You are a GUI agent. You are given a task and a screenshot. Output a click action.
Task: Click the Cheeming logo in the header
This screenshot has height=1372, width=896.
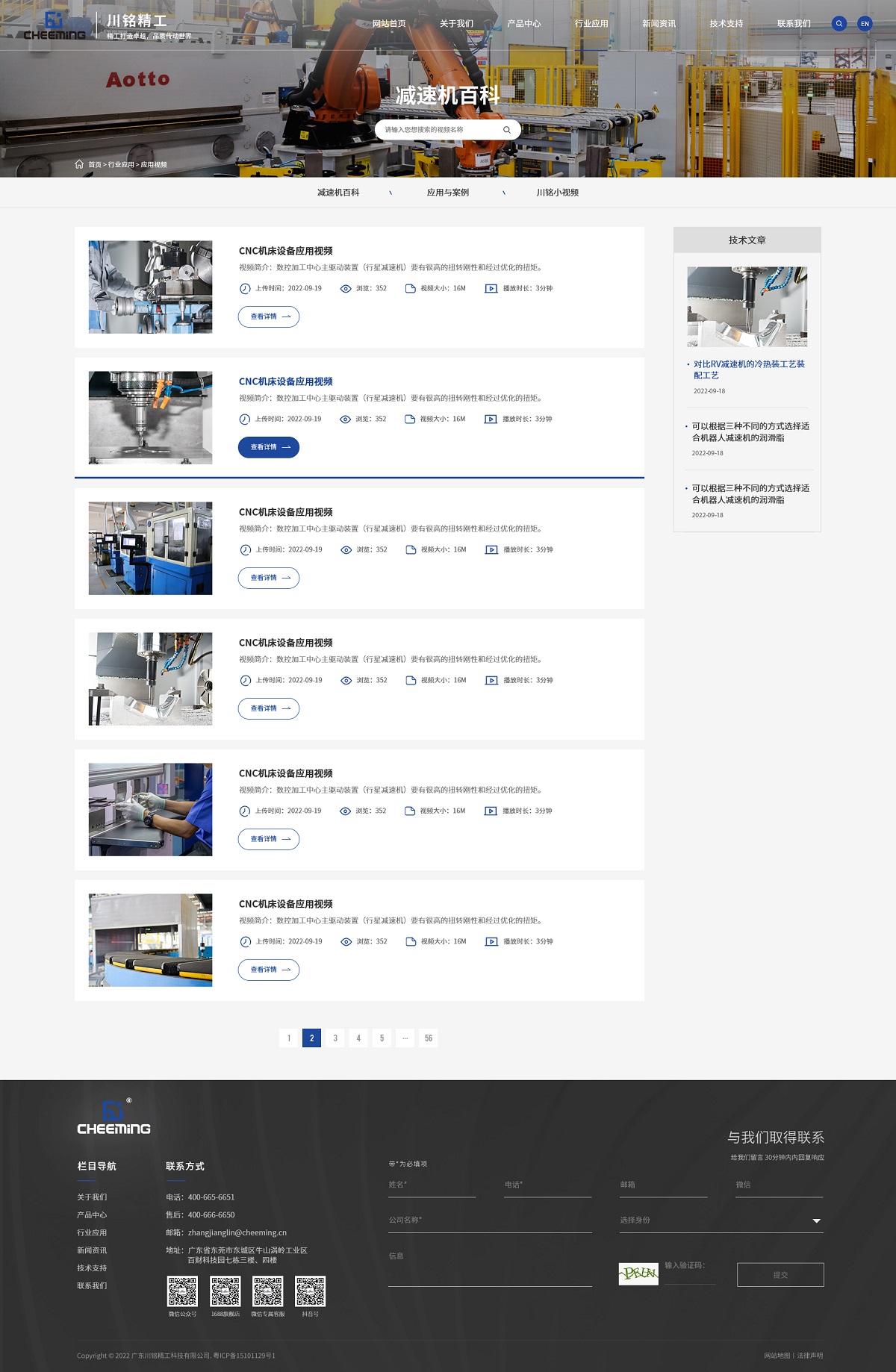click(54, 26)
